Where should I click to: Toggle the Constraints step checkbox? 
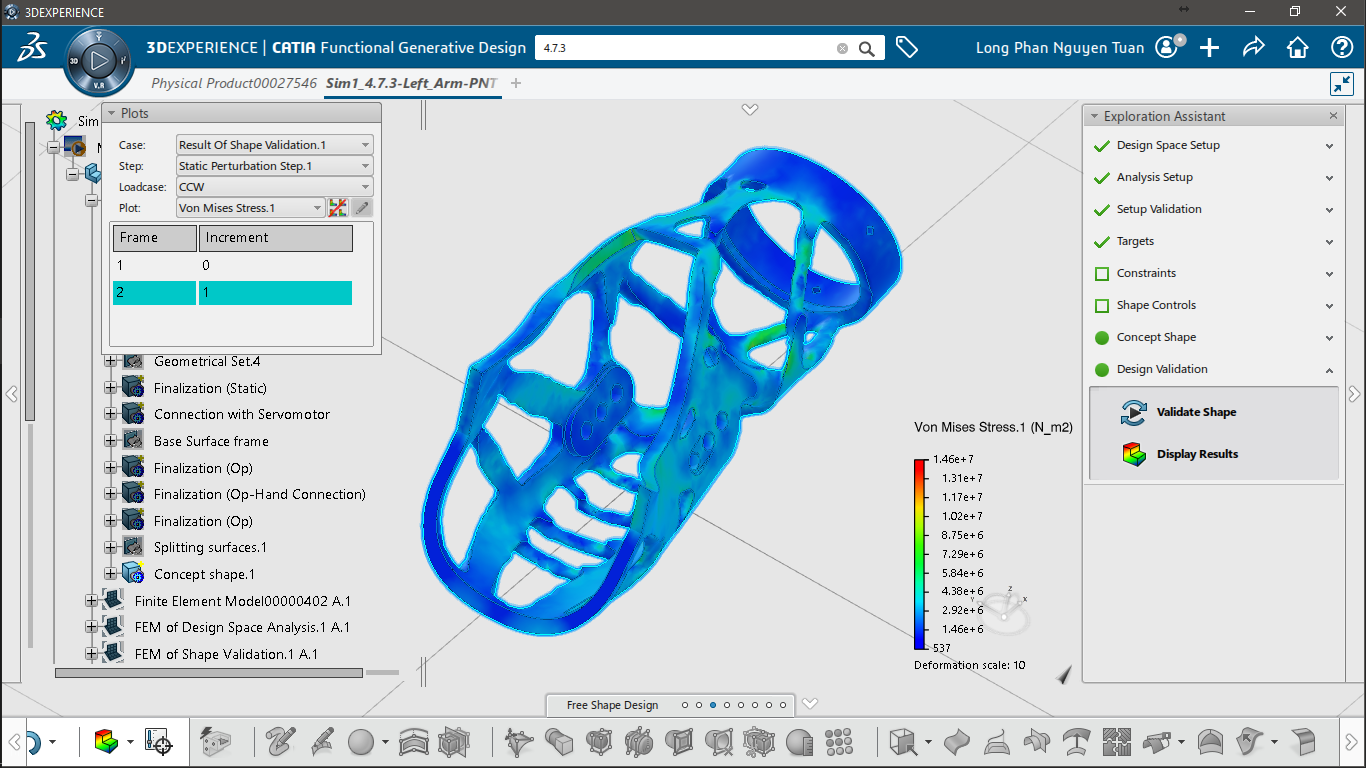tap(1102, 274)
